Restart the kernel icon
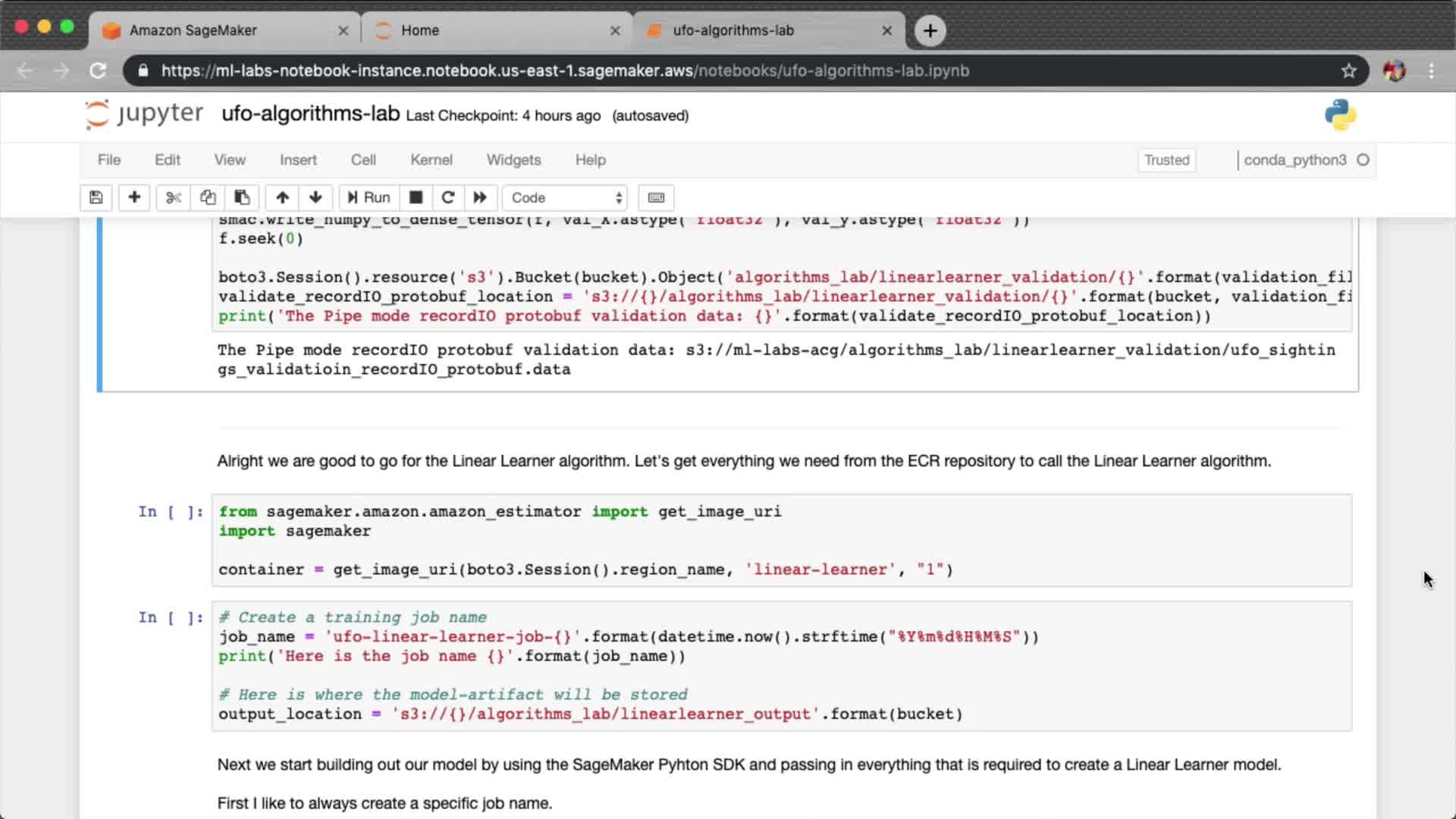Viewport: 1456px width, 819px height. tap(448, 198)
